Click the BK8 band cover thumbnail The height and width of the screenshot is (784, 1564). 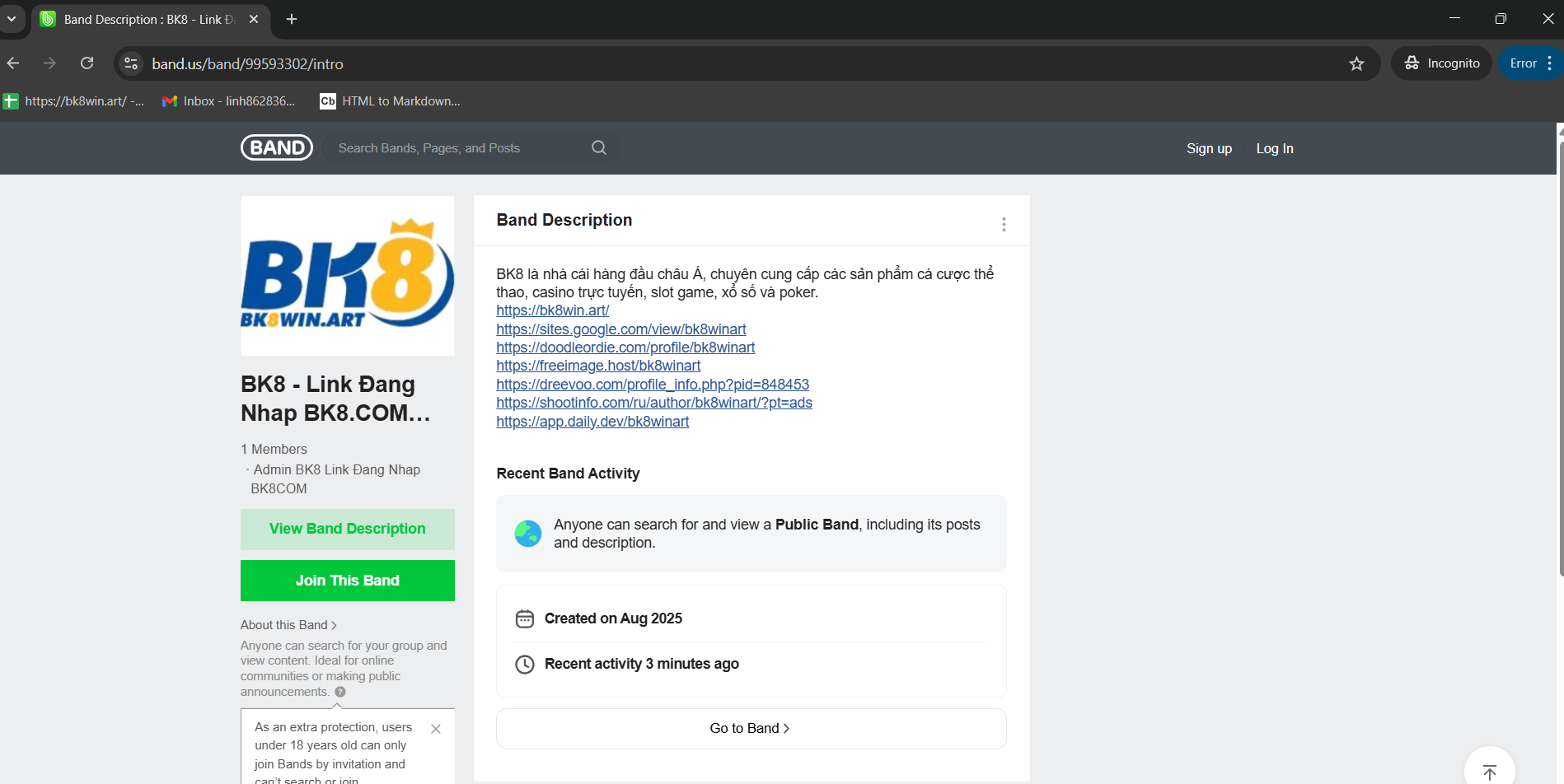click(x=347, y=276)
